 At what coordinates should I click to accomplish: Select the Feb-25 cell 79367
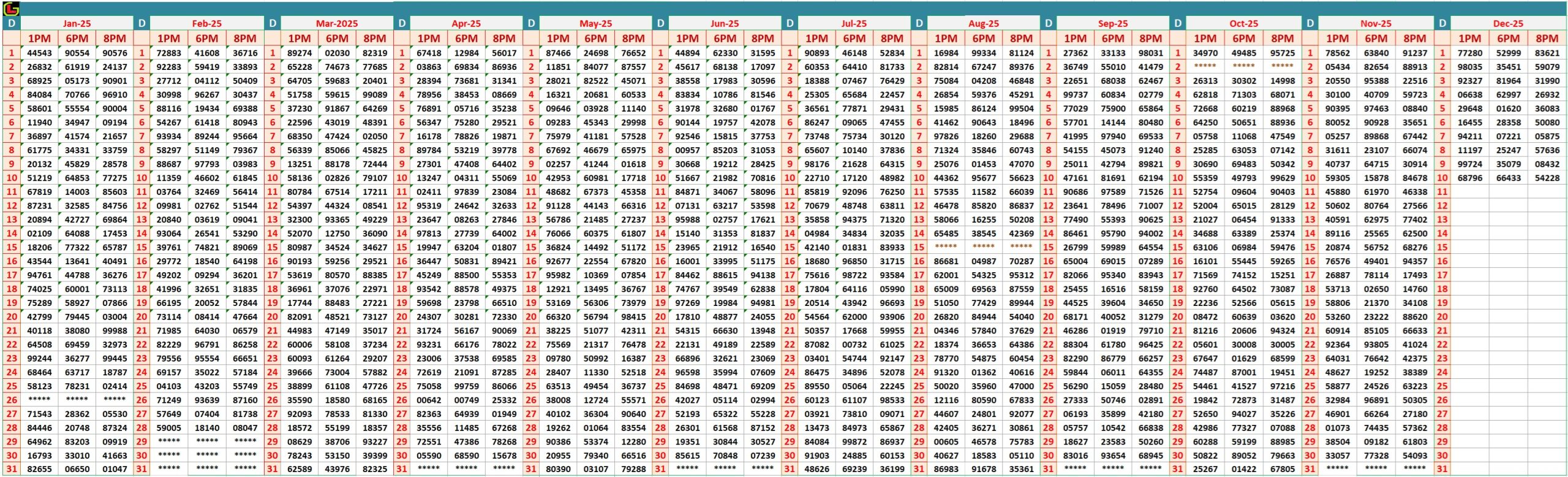245,150
